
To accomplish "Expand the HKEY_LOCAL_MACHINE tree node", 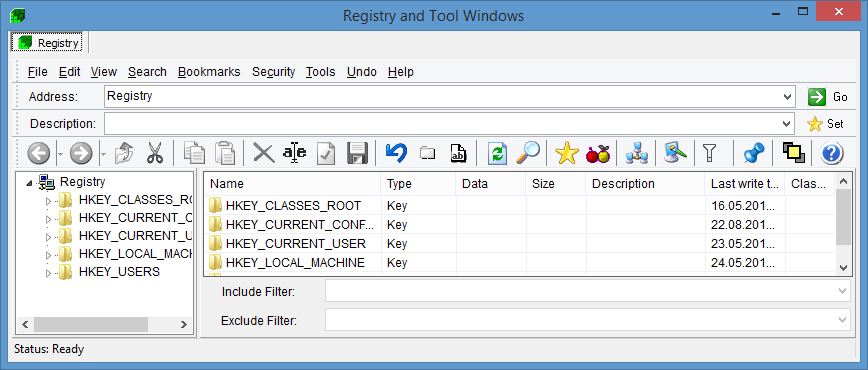I will pos(48,255).
